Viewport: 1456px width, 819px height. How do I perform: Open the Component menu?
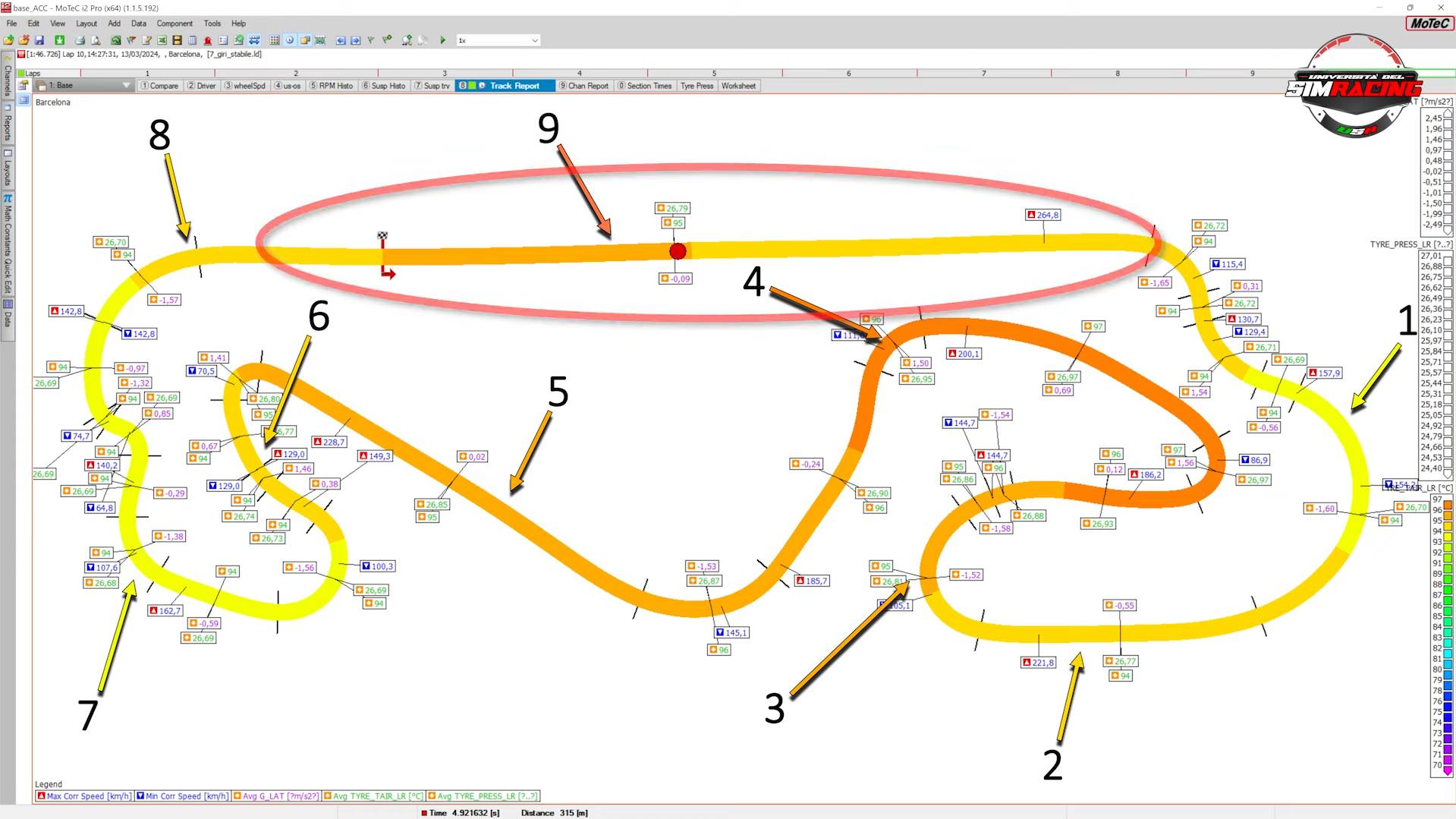click(175, 24)
